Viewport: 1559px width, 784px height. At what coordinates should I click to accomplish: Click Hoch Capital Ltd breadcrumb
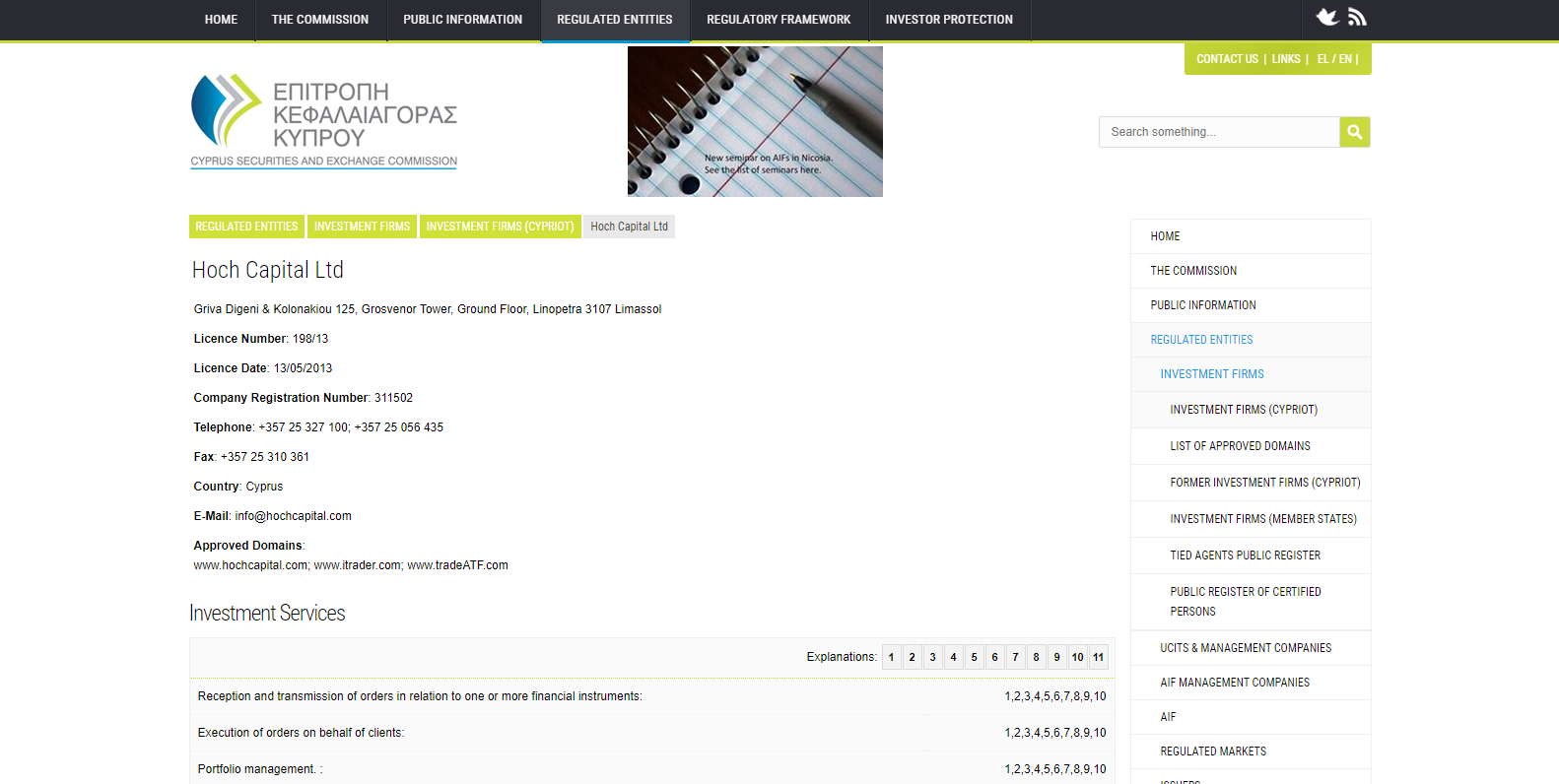click(x=629, y=227)
